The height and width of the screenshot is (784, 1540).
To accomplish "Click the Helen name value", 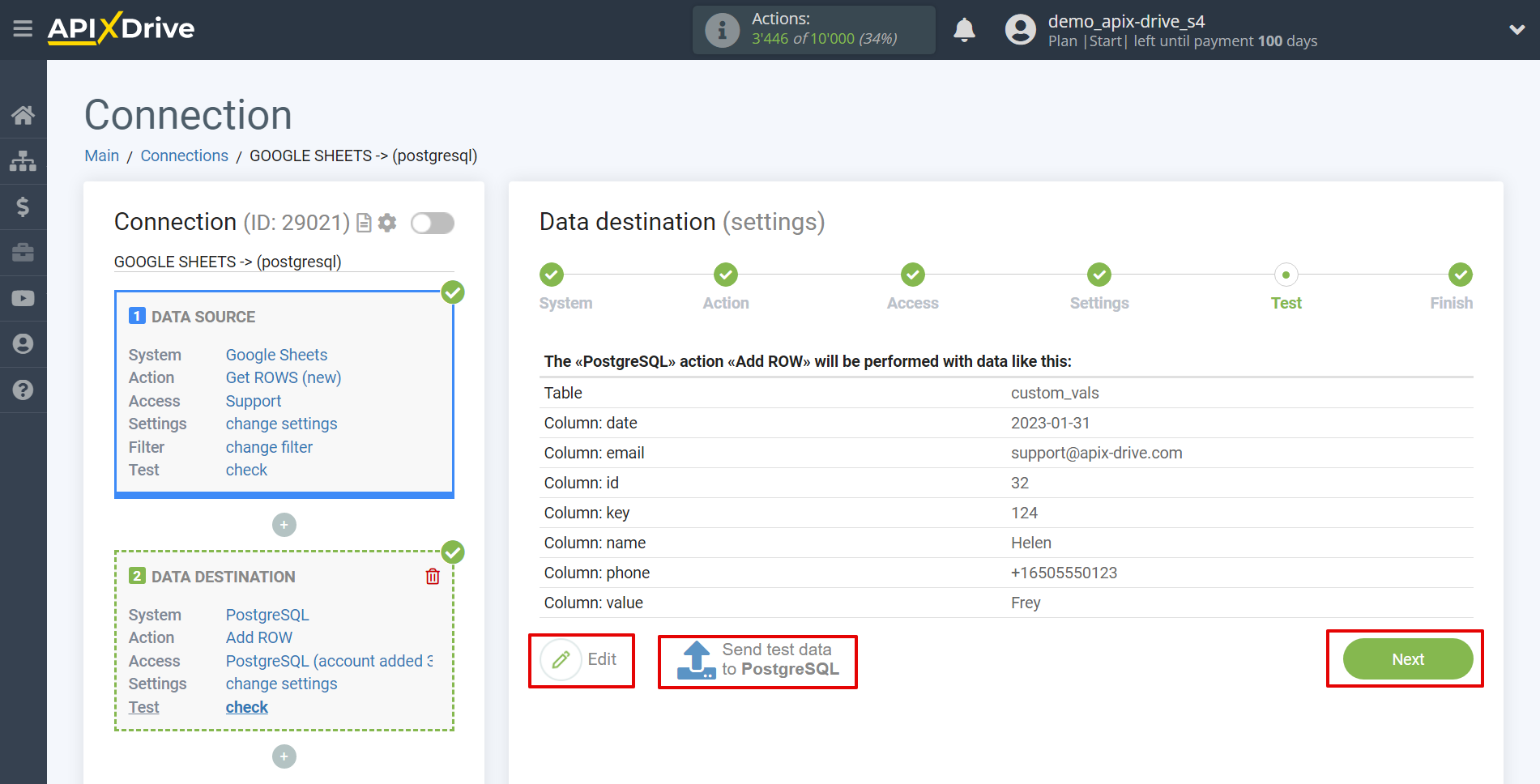I will [1031, 543].
